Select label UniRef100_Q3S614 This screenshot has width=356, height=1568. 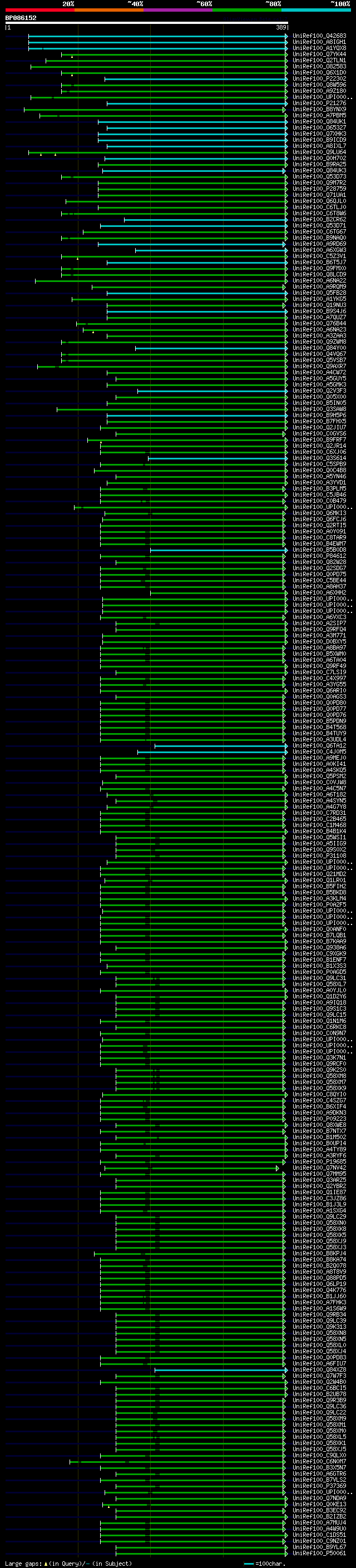pos(319,458)
